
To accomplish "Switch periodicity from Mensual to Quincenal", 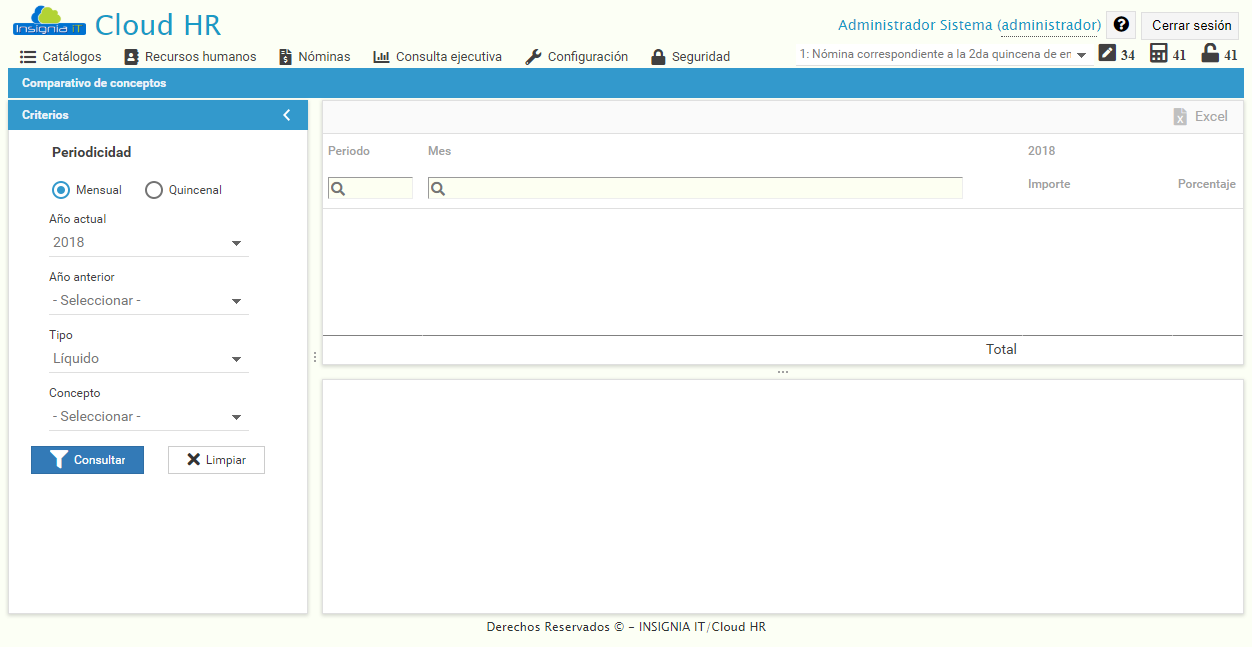I will (152, 189).
